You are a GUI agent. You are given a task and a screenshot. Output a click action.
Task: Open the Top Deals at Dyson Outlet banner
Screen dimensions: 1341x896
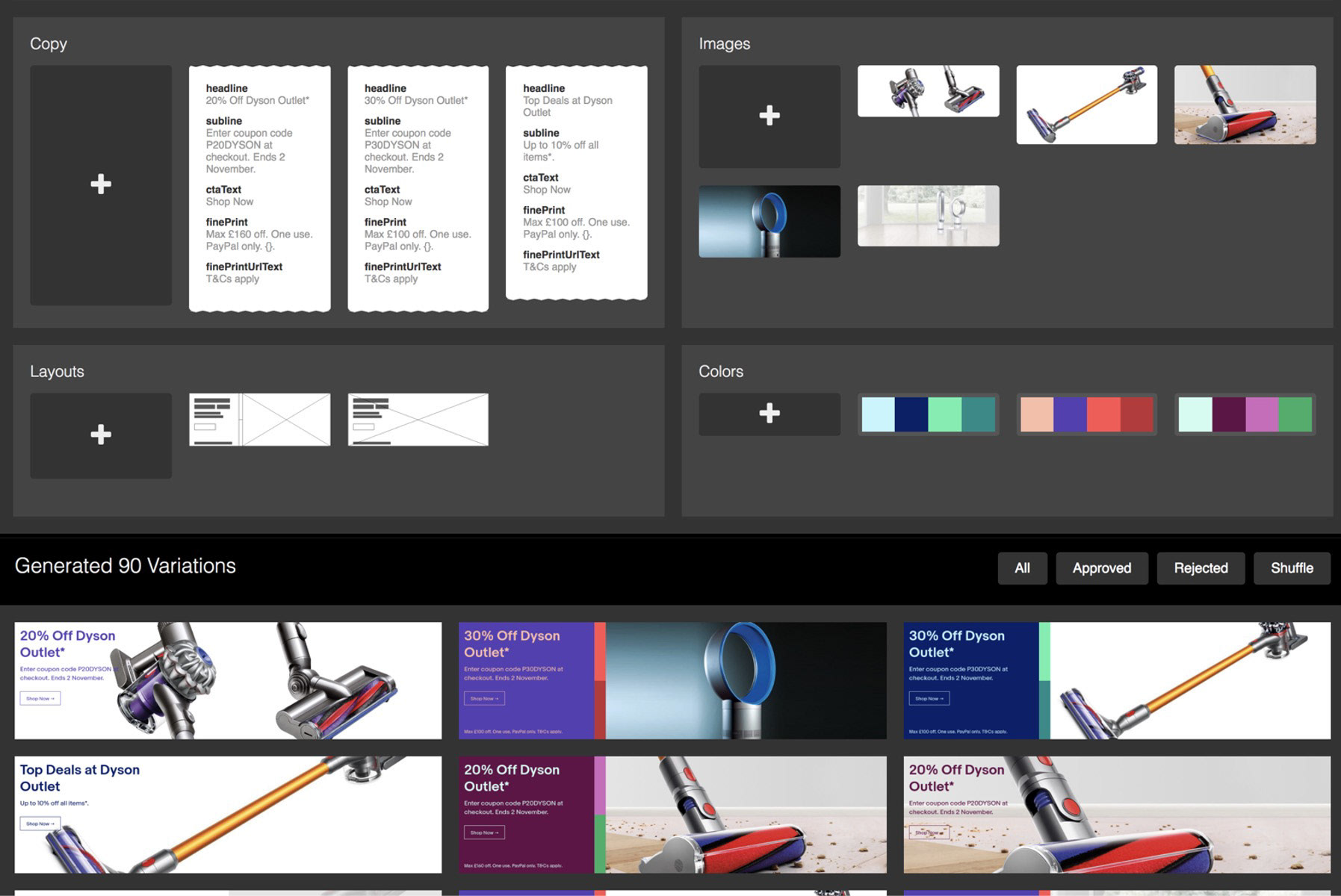228,815
